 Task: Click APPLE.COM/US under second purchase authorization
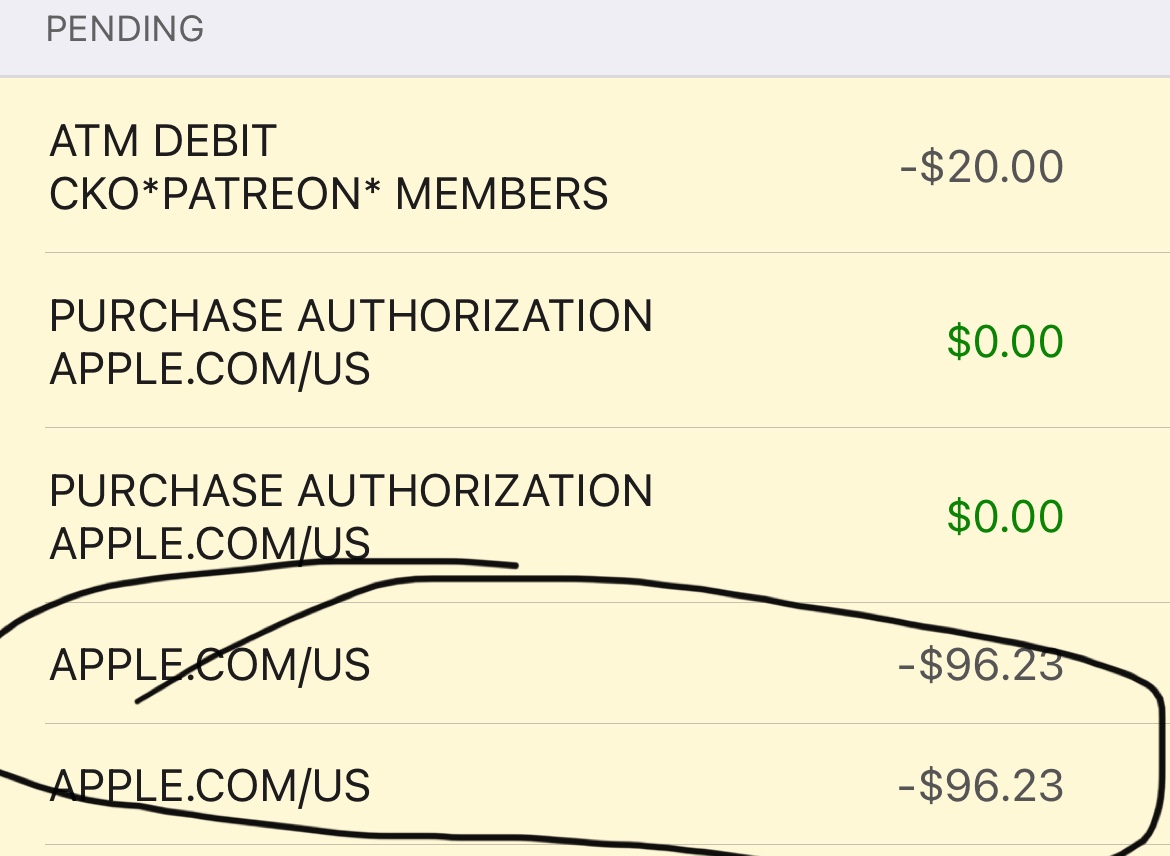pyautogui.click(x=210, y=543)
